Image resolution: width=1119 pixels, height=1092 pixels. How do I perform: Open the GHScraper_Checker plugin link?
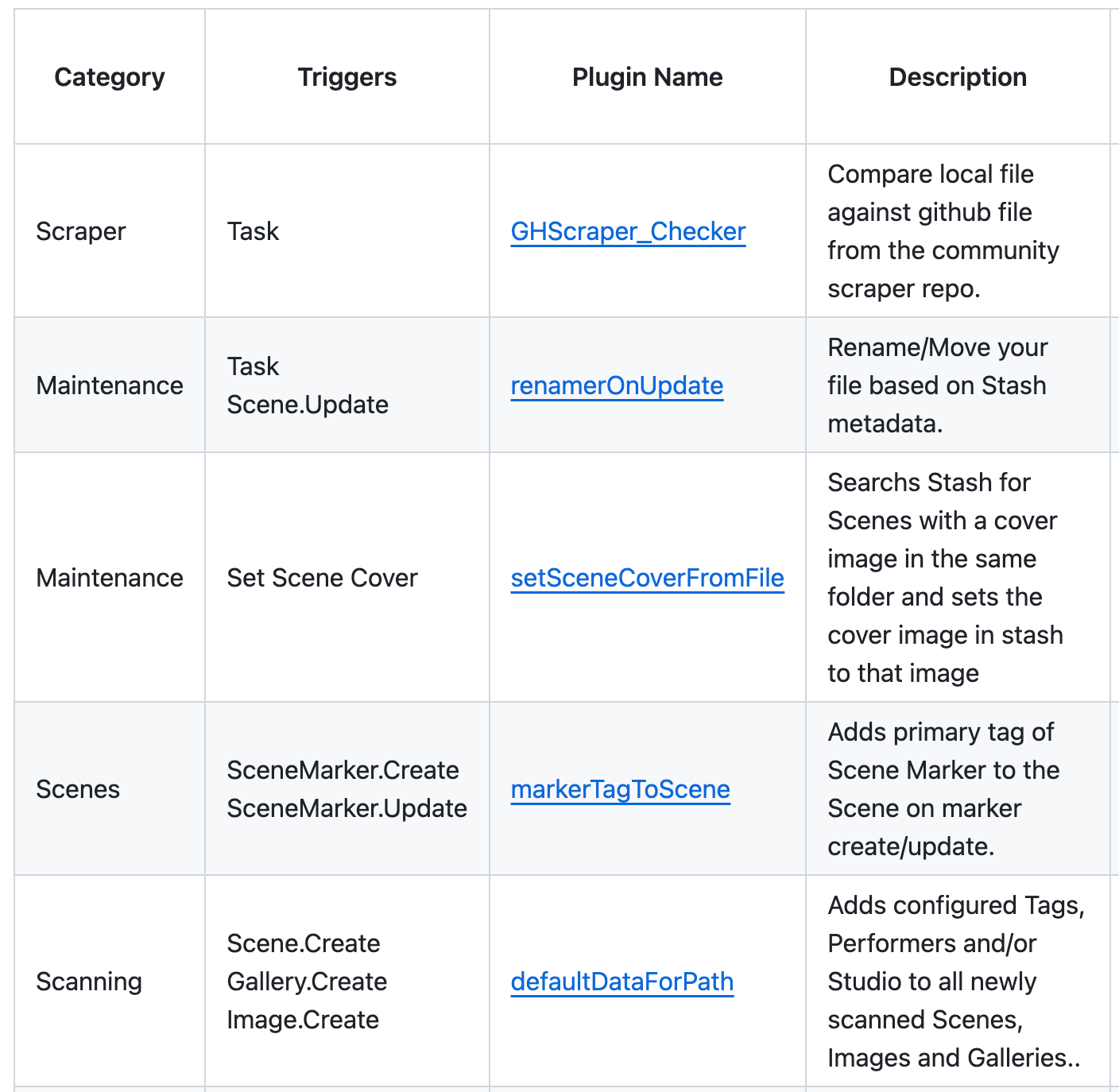tap(628, 231)
